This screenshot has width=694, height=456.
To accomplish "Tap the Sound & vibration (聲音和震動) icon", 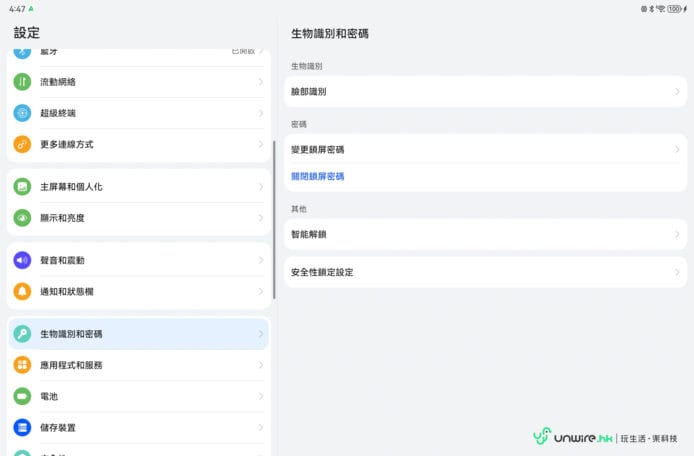I will click(22, 260).
